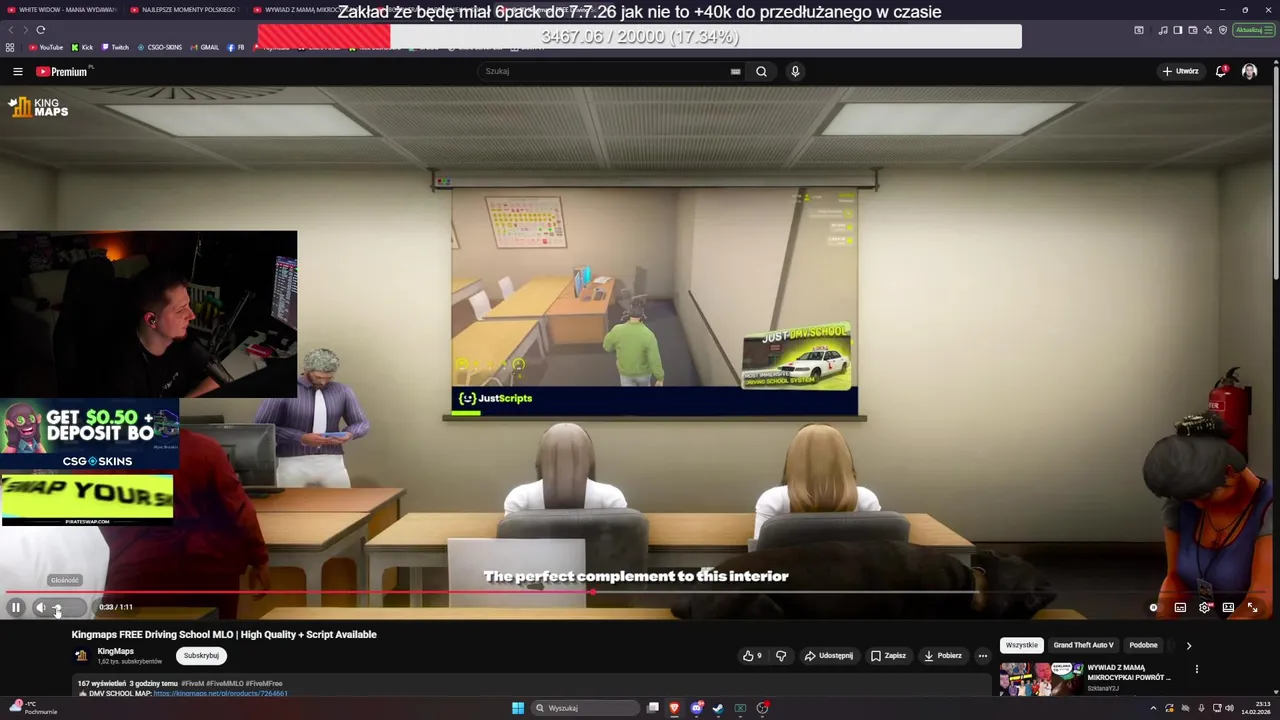Go back in the browser history

(x=10, y=30)
